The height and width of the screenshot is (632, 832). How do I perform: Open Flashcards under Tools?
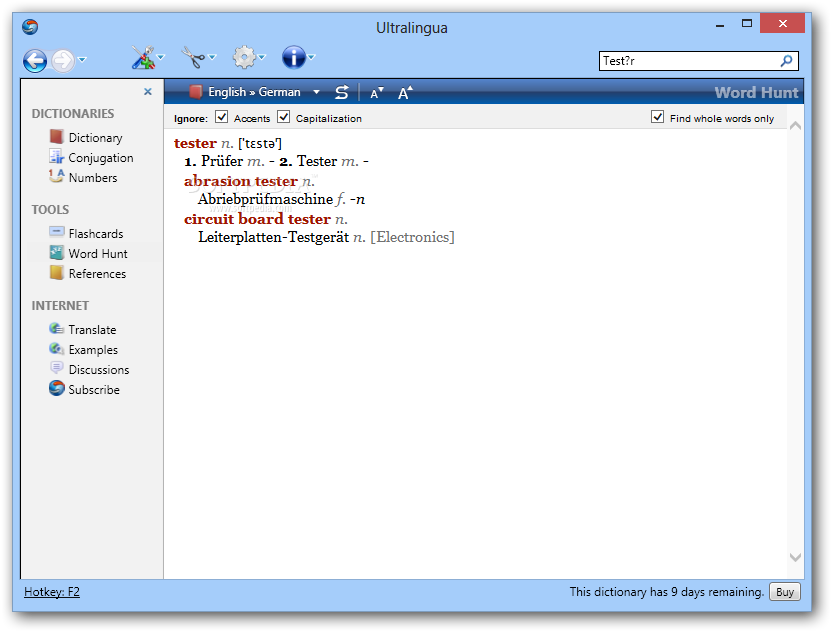(96, 234)
